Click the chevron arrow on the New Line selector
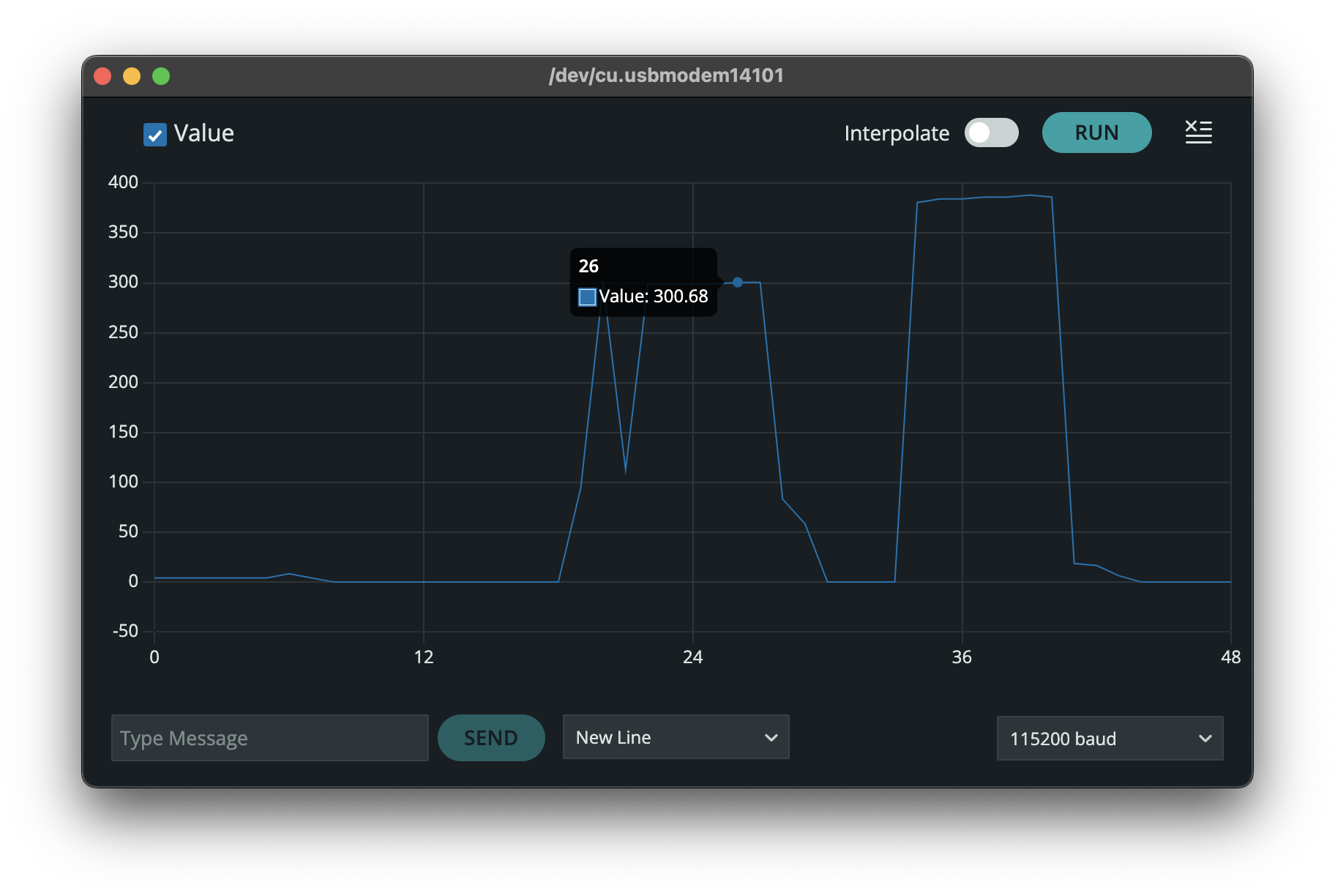The width and height of the screenshot is (1335, 896). click(x=771, y=737)
